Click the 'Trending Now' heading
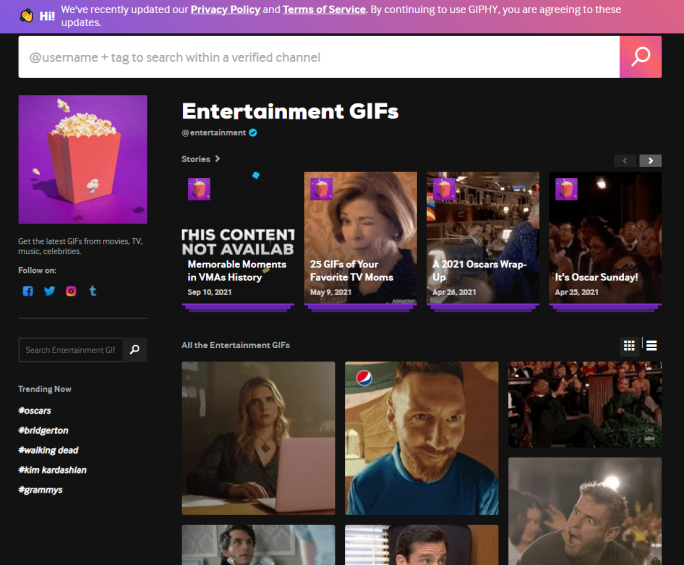The image size is (684, 565). [x=45, y=389]
